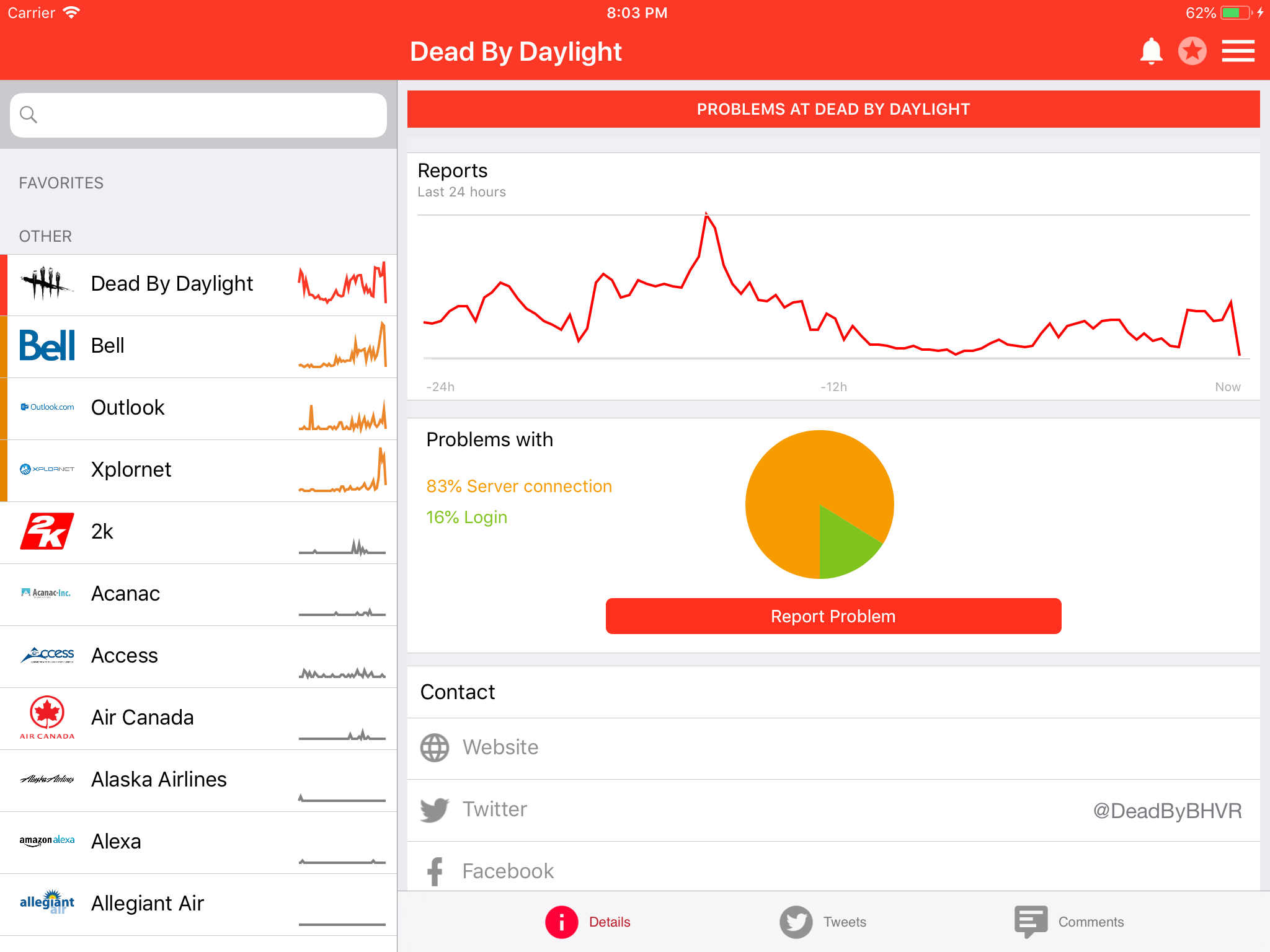Toggle the favorite star icon
Image resolution: width=1270 pixels, height=952 pixels.
click(x=1192, y=51)
